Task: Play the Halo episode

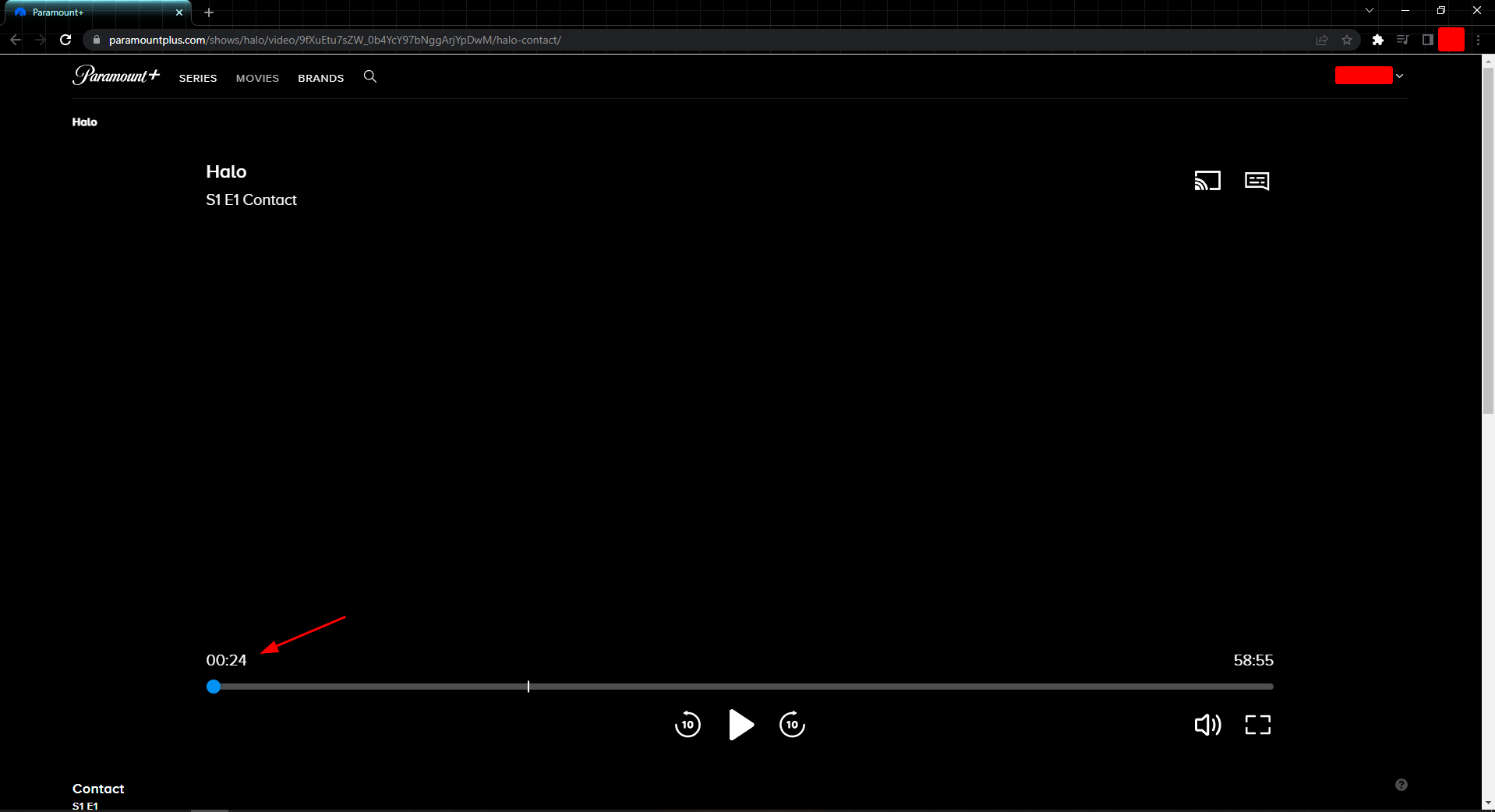Action: tap(740, 725)
